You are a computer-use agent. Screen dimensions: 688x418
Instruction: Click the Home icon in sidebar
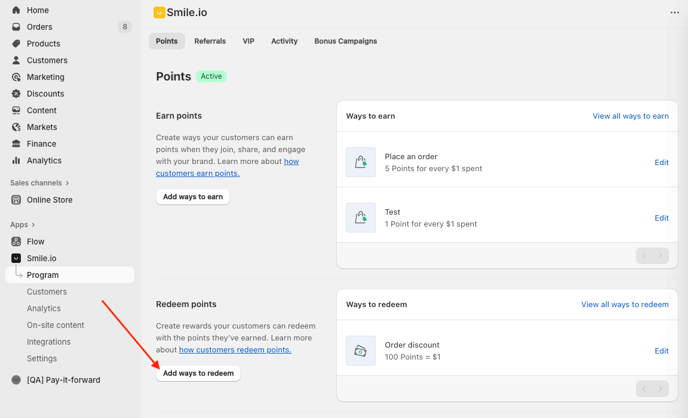(x=16, y=10)
